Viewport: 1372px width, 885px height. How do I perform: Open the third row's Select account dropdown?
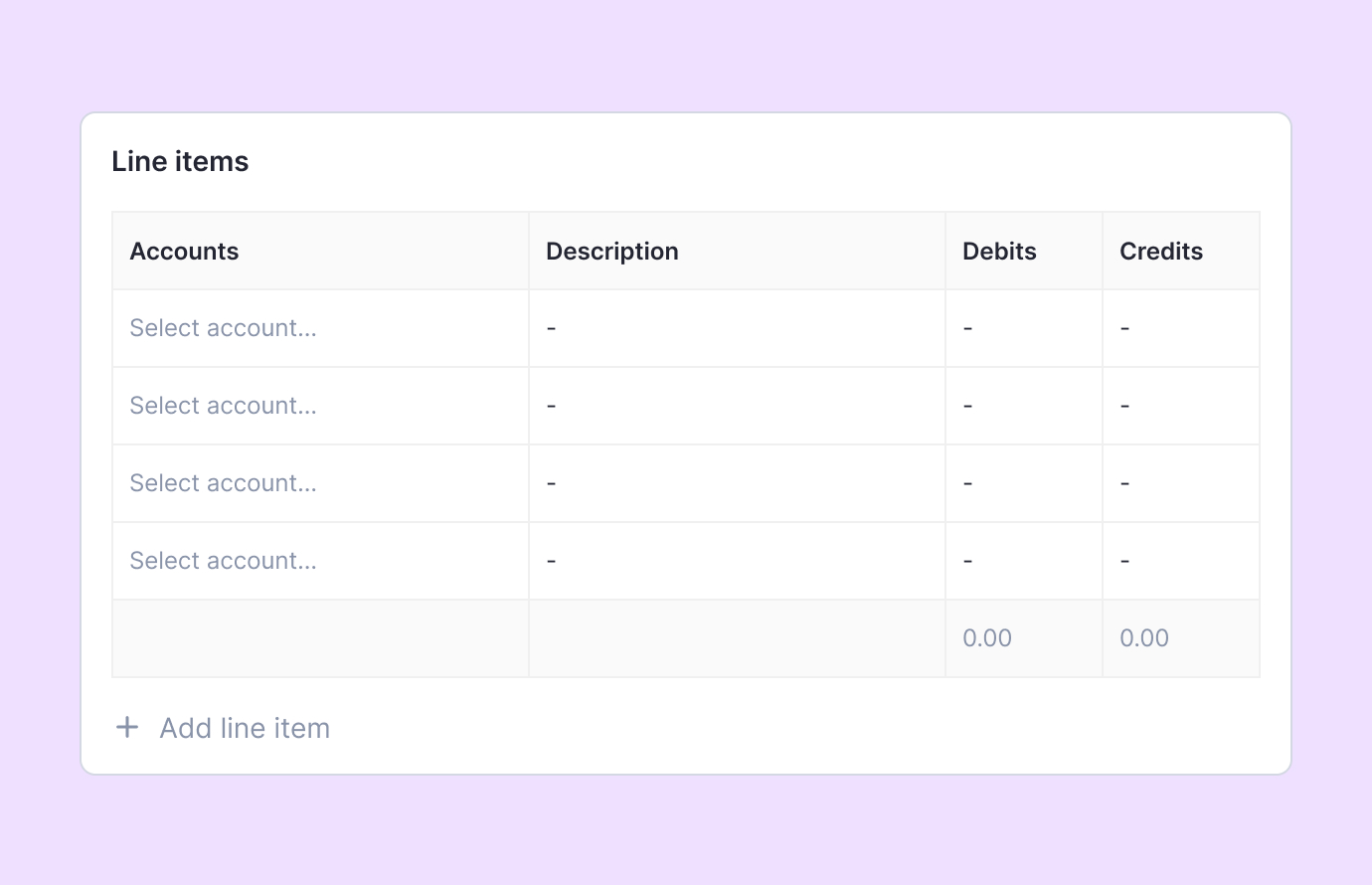320,483
